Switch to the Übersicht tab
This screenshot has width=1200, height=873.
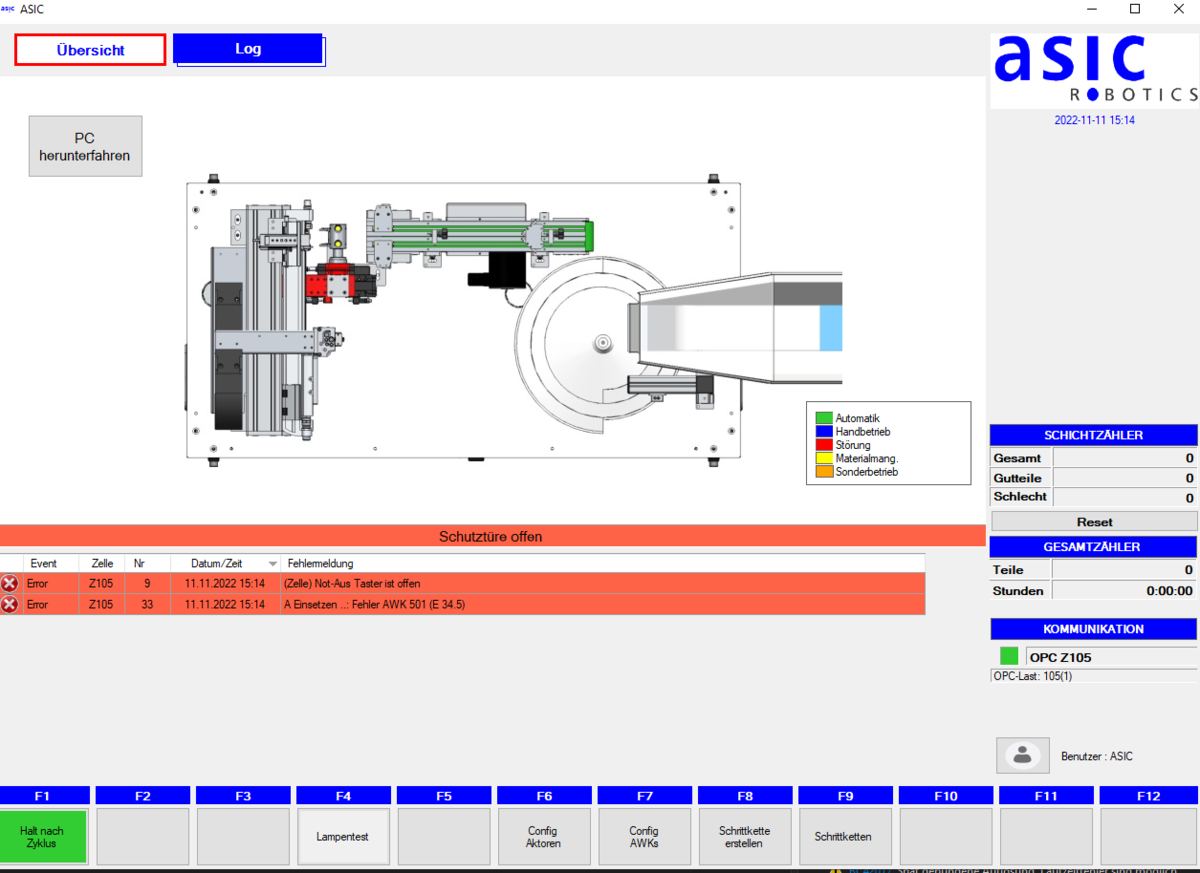click(x=90, y=50)
